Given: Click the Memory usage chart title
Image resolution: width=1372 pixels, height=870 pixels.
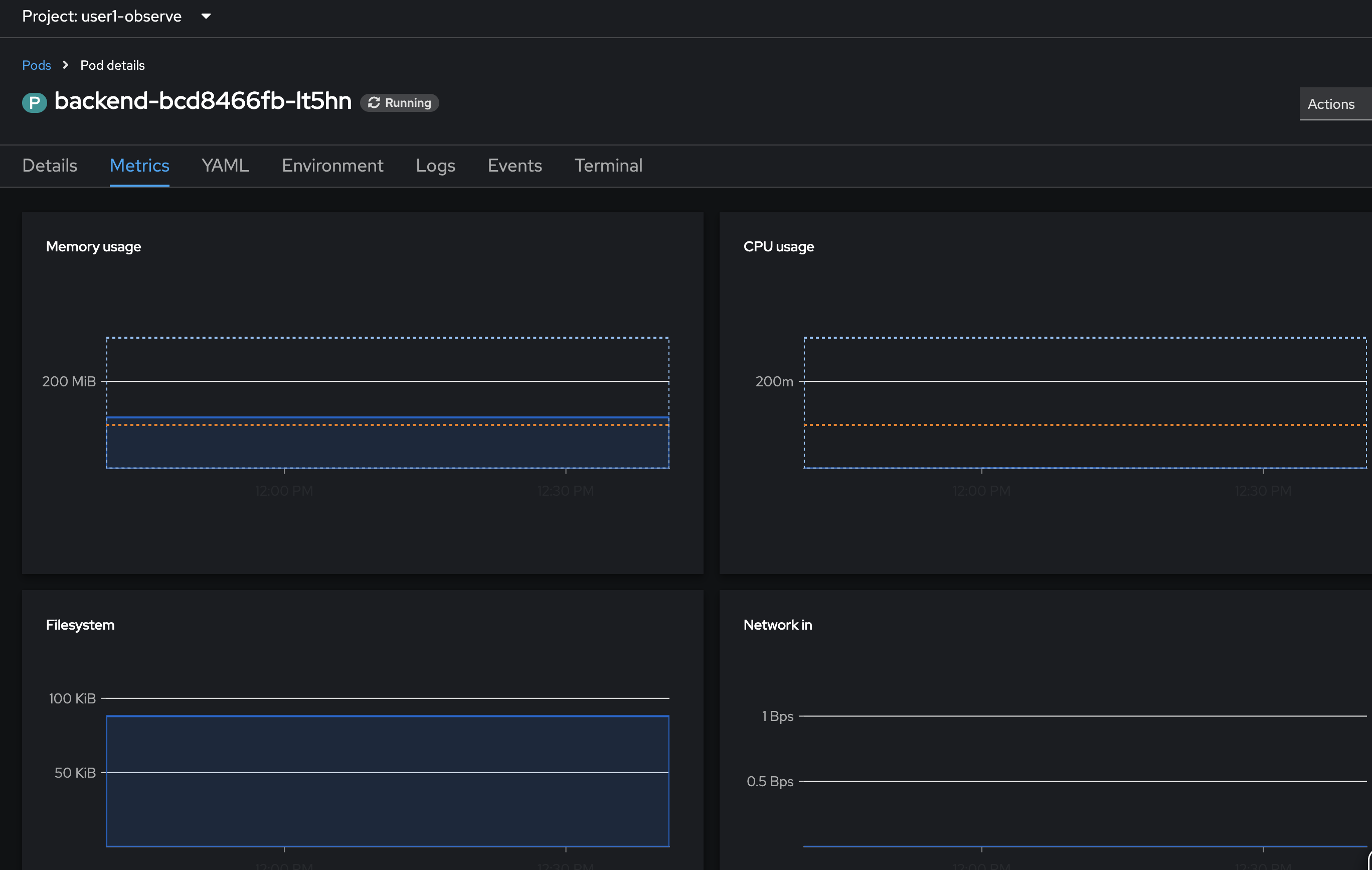Looking at the screenshot, I should click(93, 247).
